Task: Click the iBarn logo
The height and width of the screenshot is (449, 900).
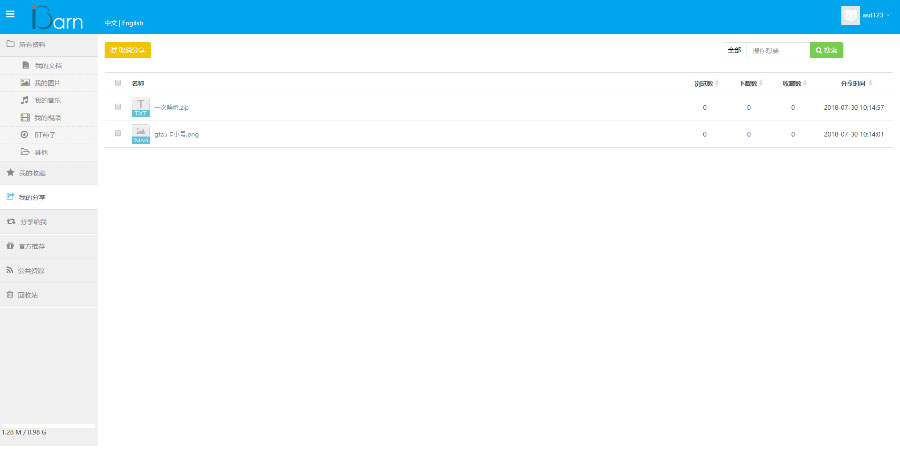Action: coord(56,16)
